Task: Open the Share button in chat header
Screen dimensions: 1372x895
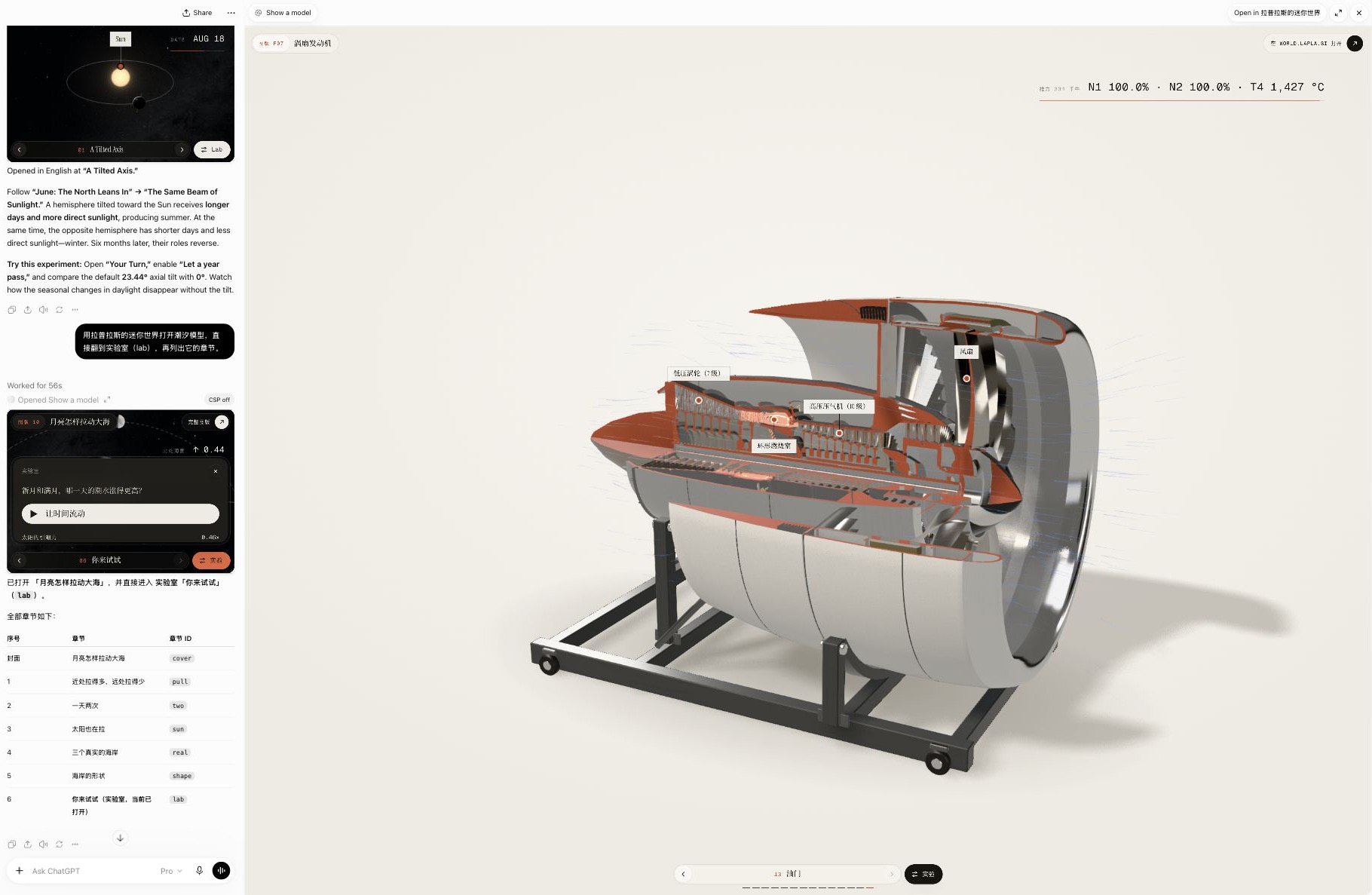Action: [197, 13]
